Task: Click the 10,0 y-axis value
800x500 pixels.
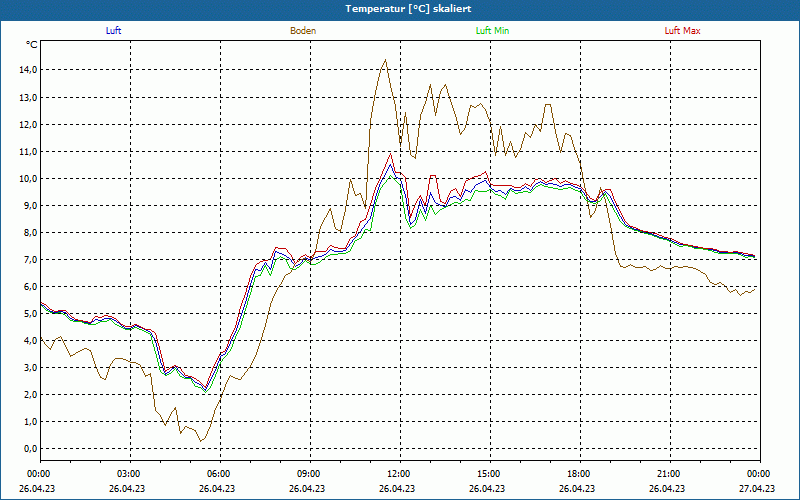Action: click(x=29, y=179)
